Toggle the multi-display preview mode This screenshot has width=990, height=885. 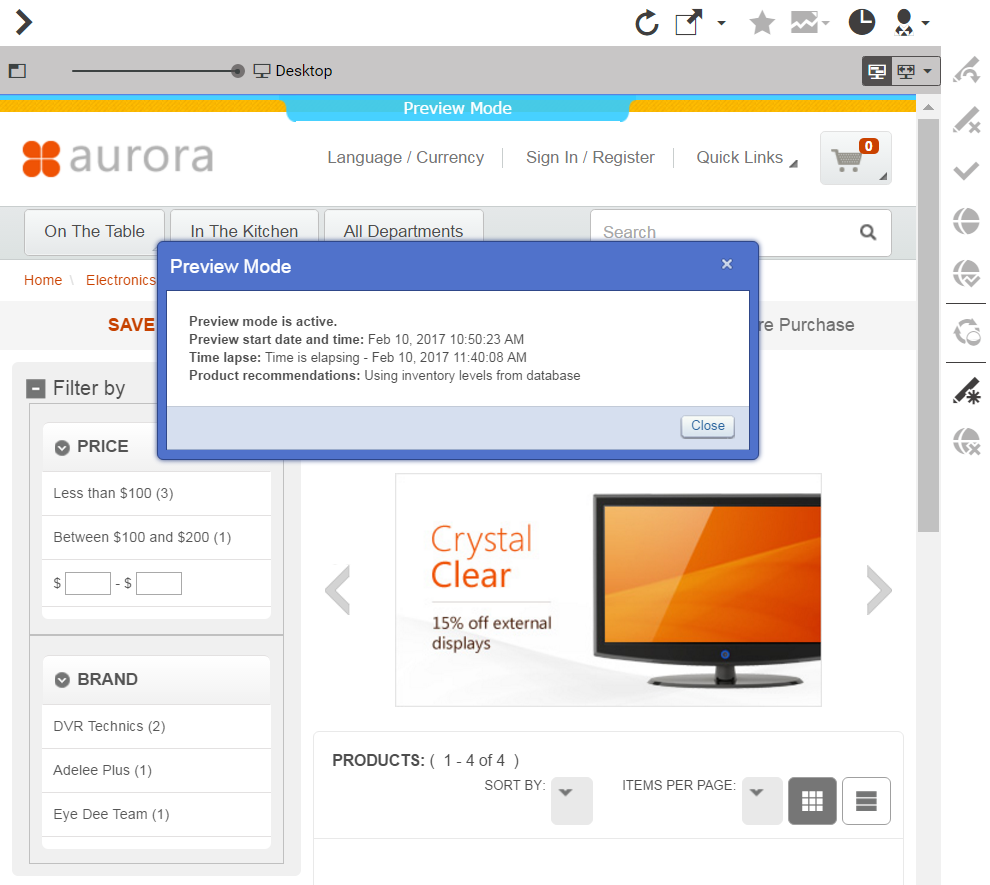904,71
